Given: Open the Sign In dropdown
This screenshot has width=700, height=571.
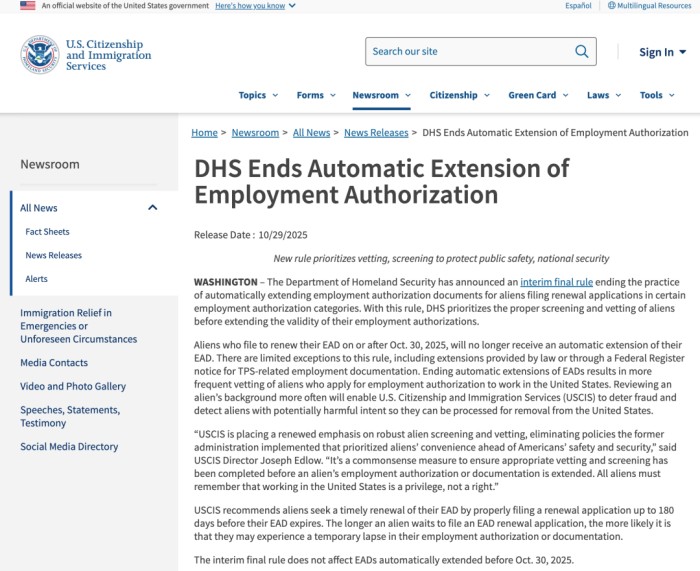Looking at the screenshot, I should (x=663, y=52).
